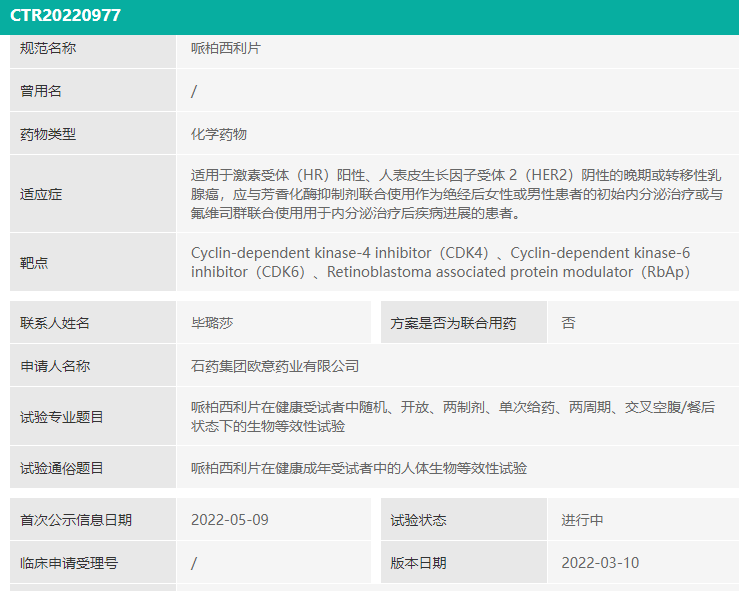Click applicant 石药集团欧意药业有限公司
The height and width of the screenshot is (591, 739).
[275, 366]
